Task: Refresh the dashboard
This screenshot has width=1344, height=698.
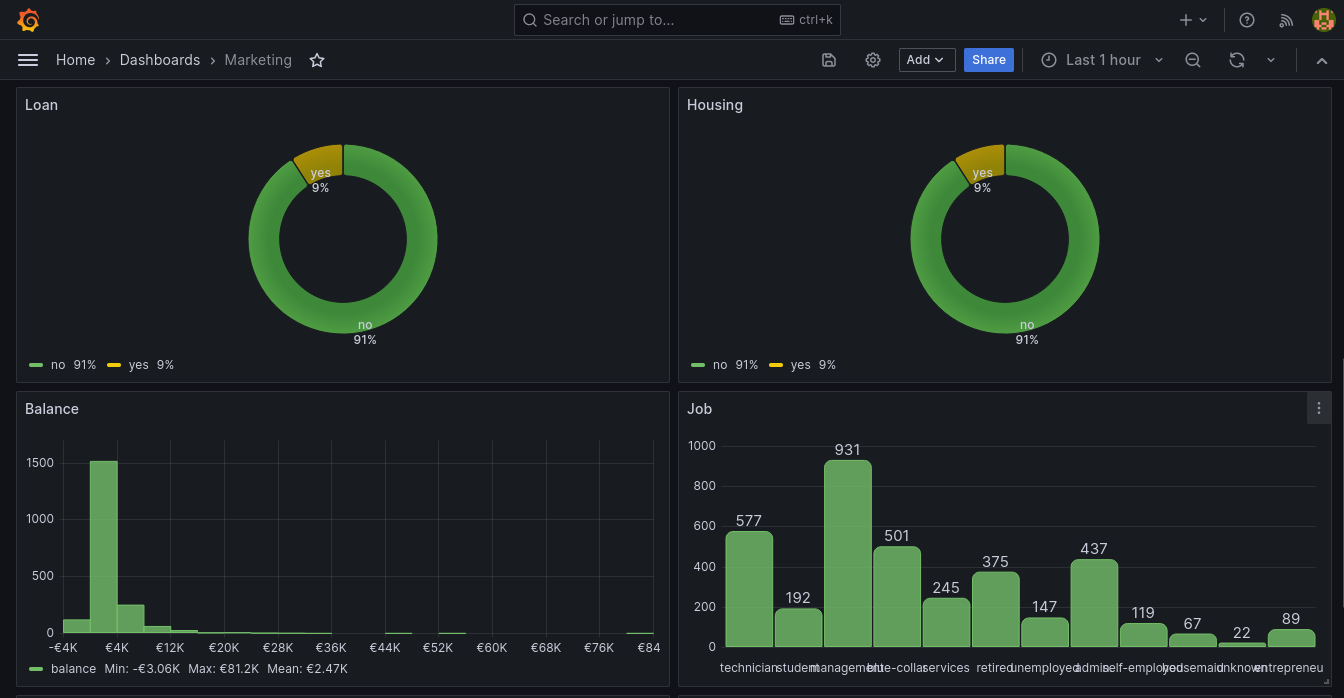Action: click(x=1236, y=60)
